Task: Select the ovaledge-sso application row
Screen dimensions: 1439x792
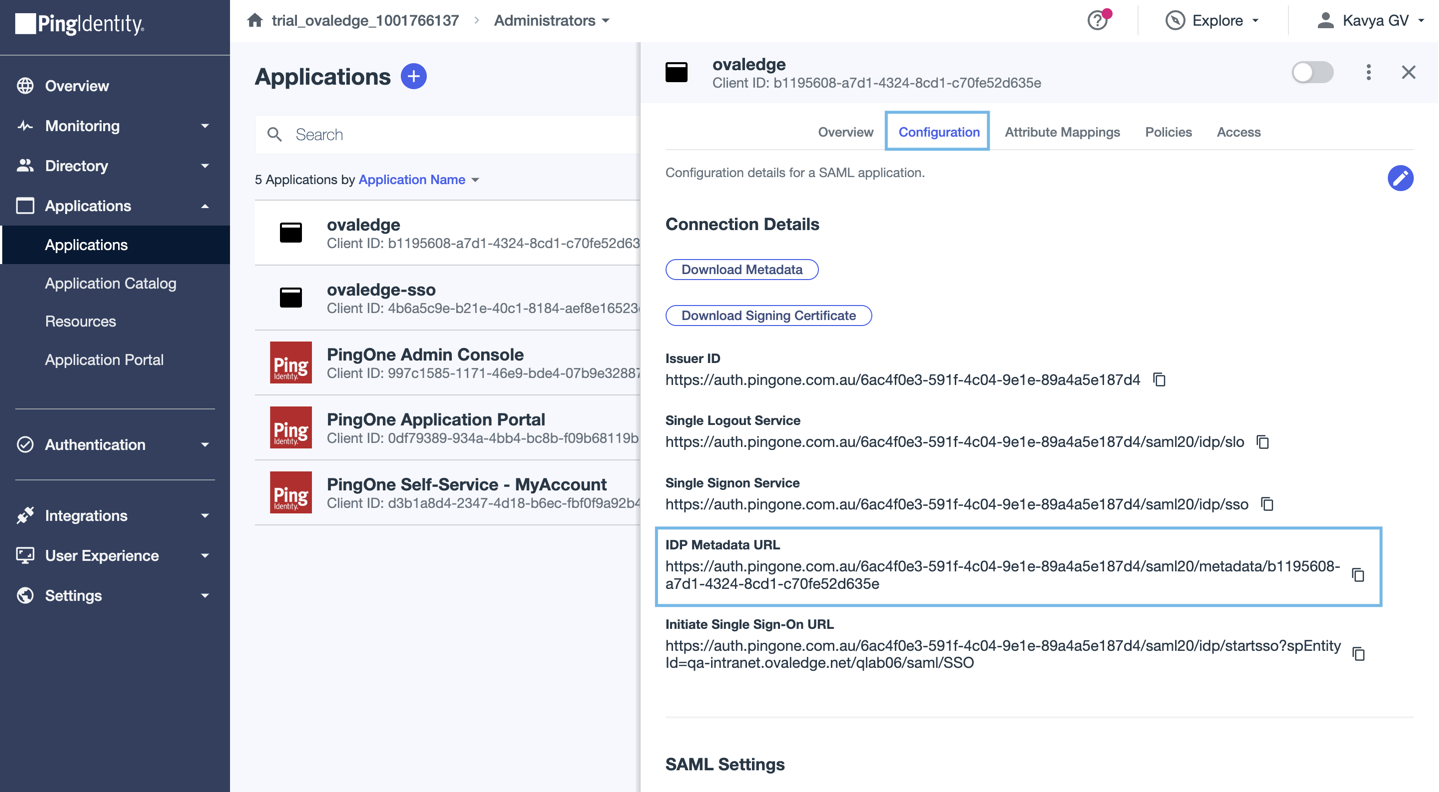Action: coord(447,298)
